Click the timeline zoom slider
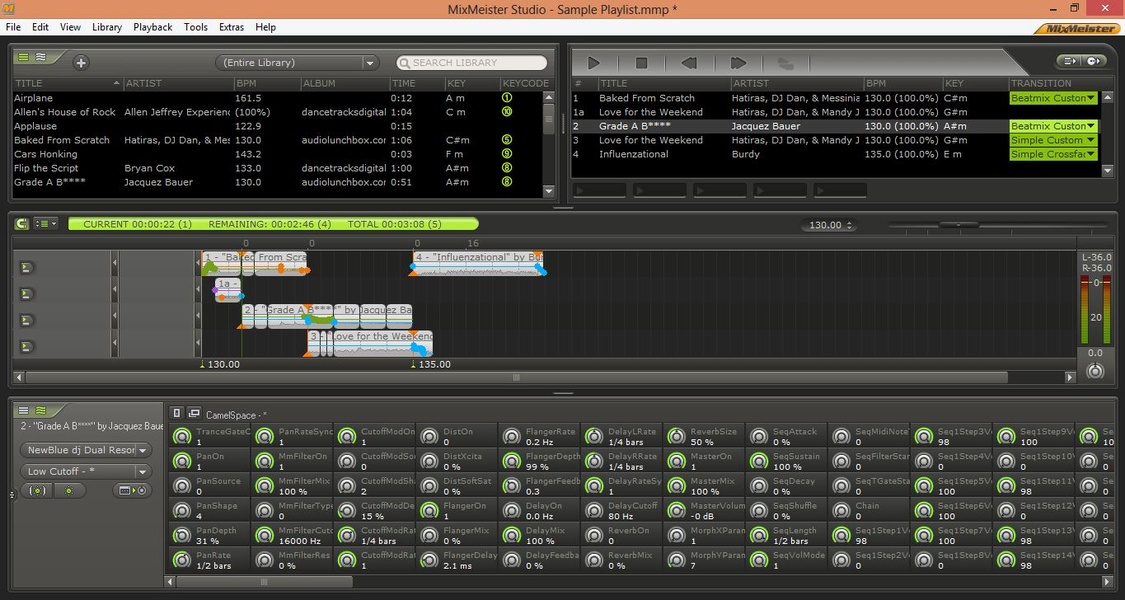 (x=959, y=225)
